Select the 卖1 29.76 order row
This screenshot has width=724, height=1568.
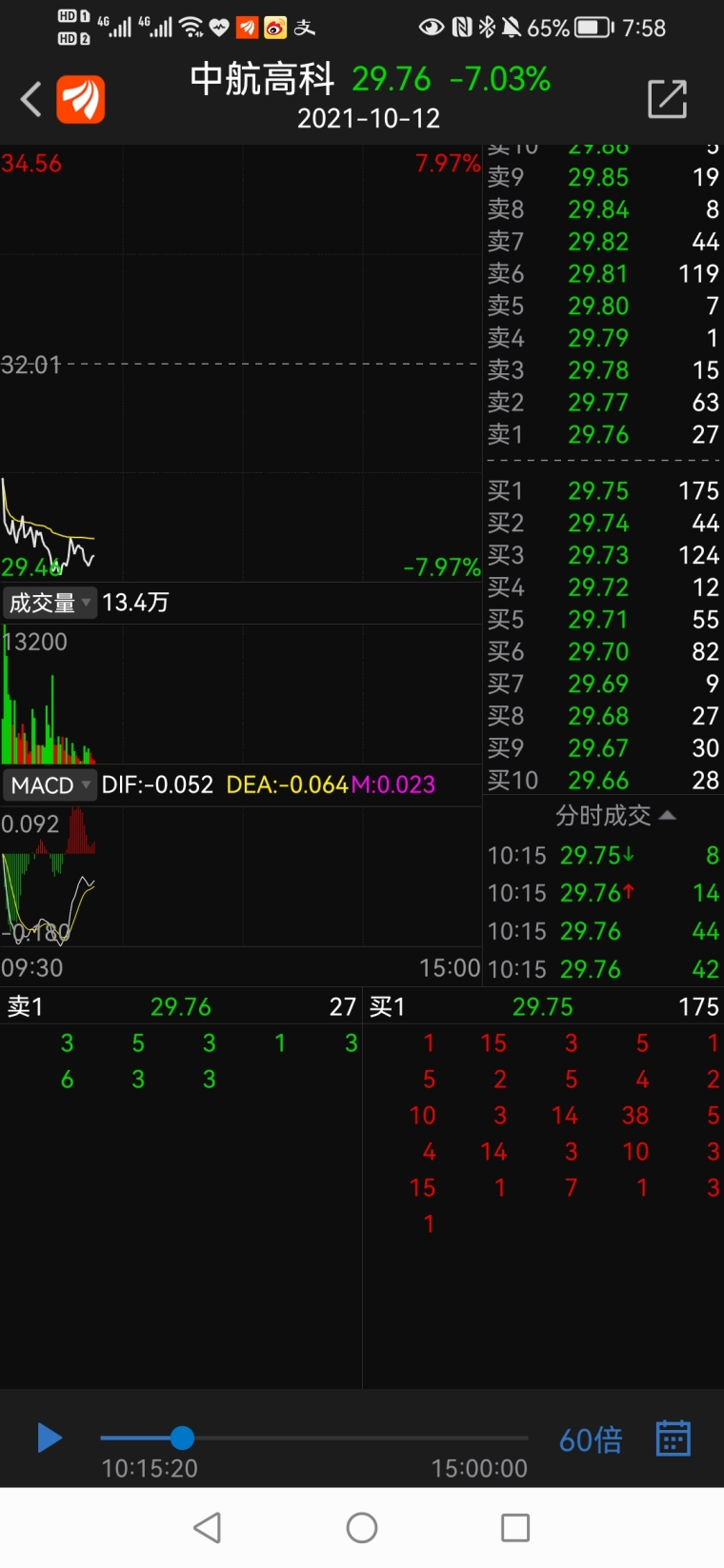[603, 434]
